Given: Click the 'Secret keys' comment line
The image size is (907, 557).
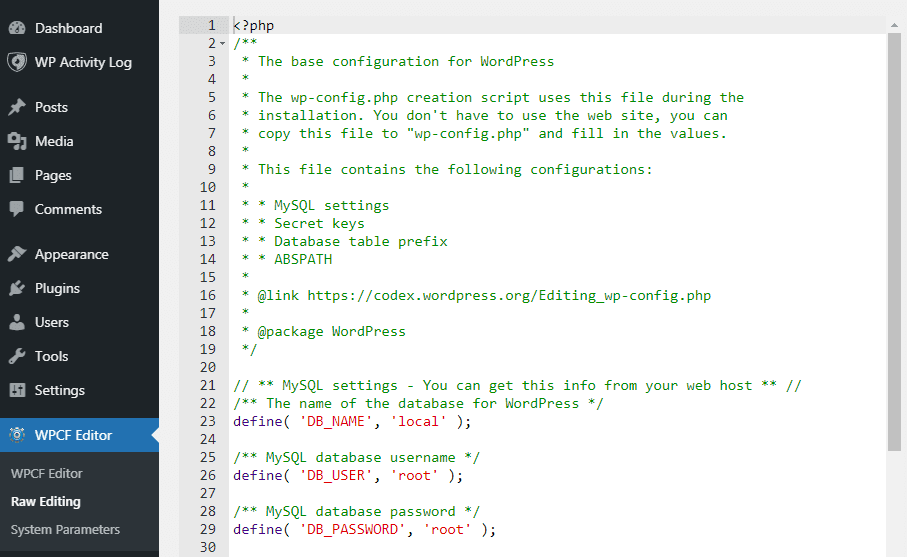Looking at the screenshot, I should pos(319,223).
